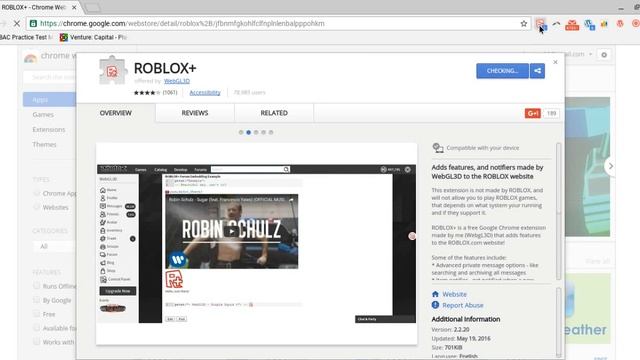The image size is (640, 360).
Task: Click the (1061) reviews count
Action: coord(170,93)
